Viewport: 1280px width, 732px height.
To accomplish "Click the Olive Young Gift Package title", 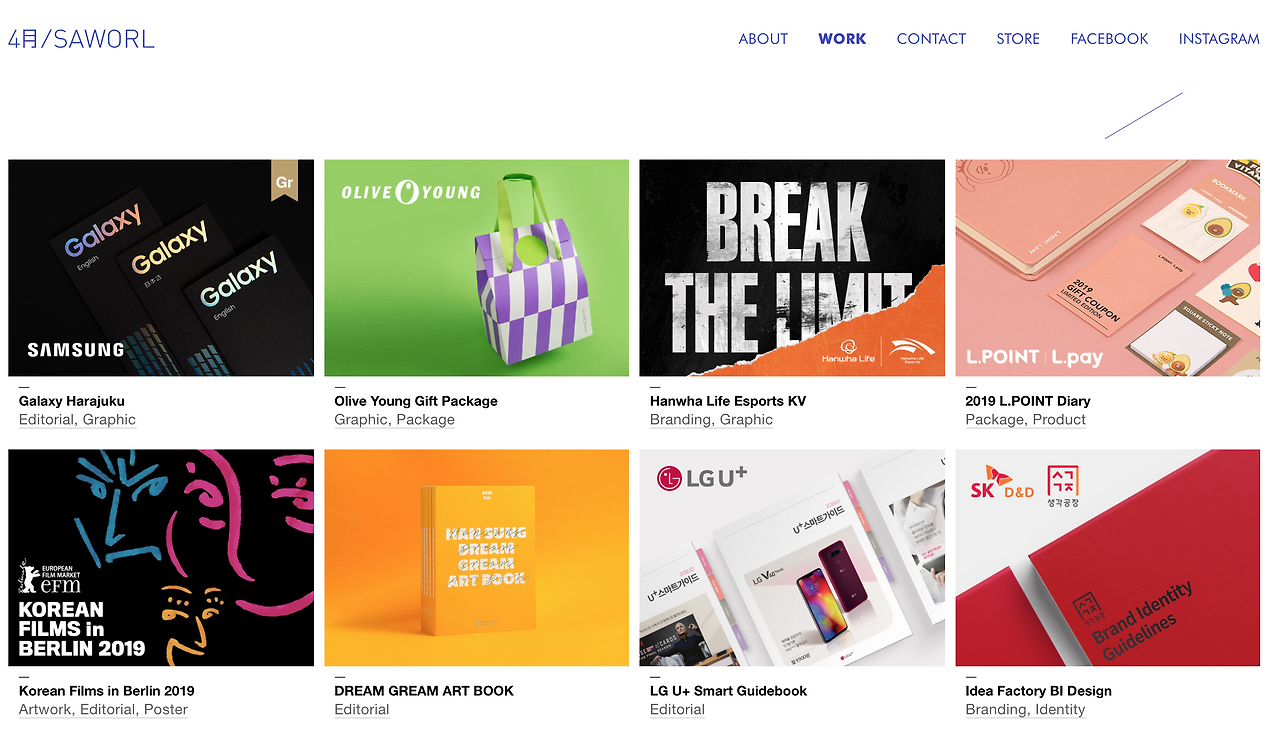I will click(416, 401).
